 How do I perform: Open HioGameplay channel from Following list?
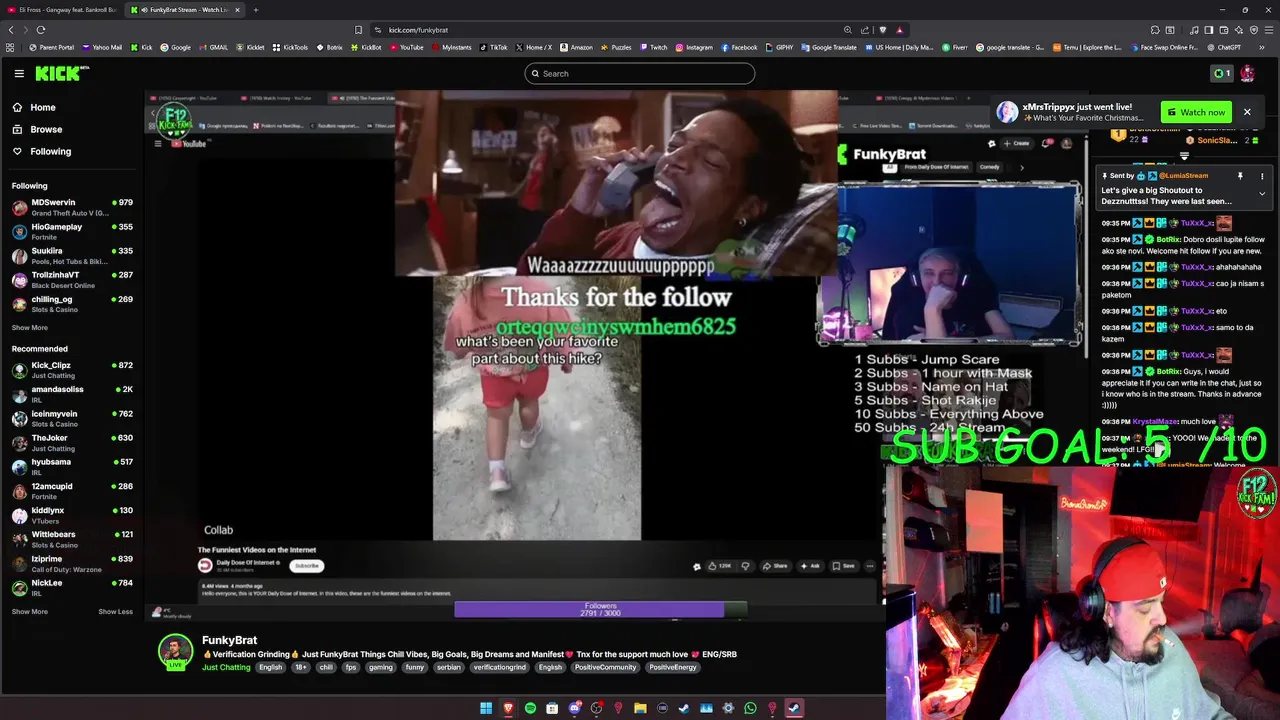pos(71,231)
